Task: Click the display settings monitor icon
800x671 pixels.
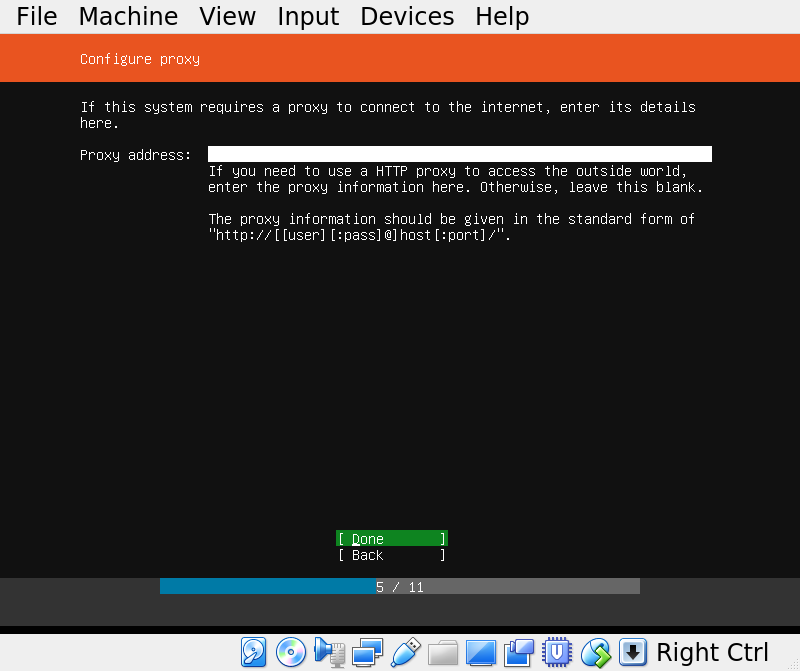Action: click(481, 653)
